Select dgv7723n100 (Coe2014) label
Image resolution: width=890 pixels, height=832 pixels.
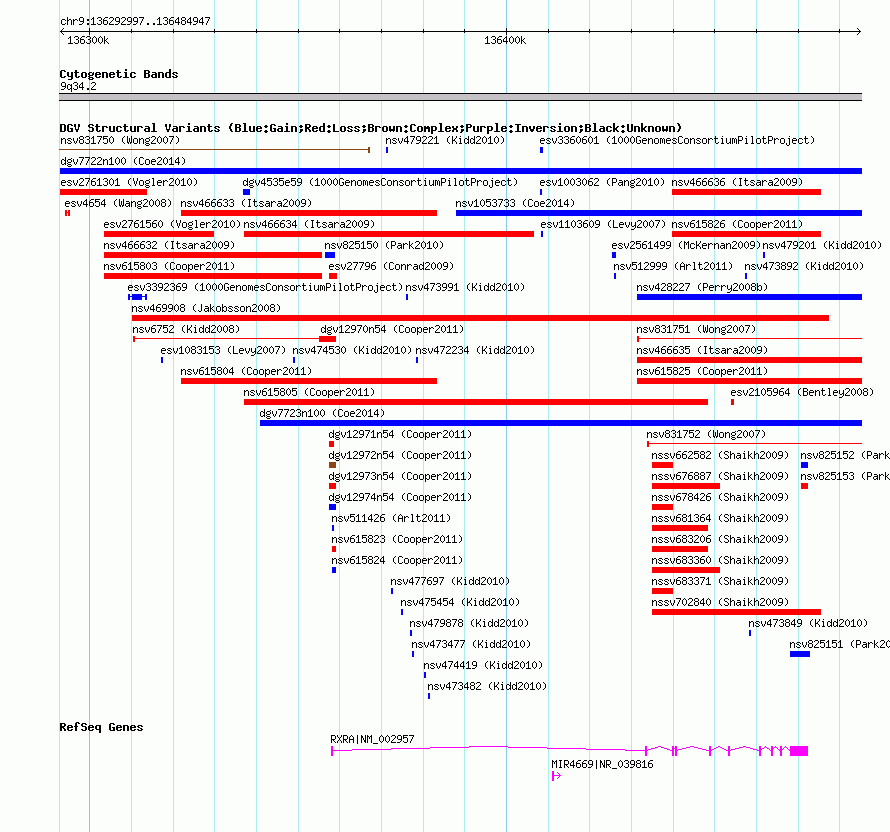point(322,413)
